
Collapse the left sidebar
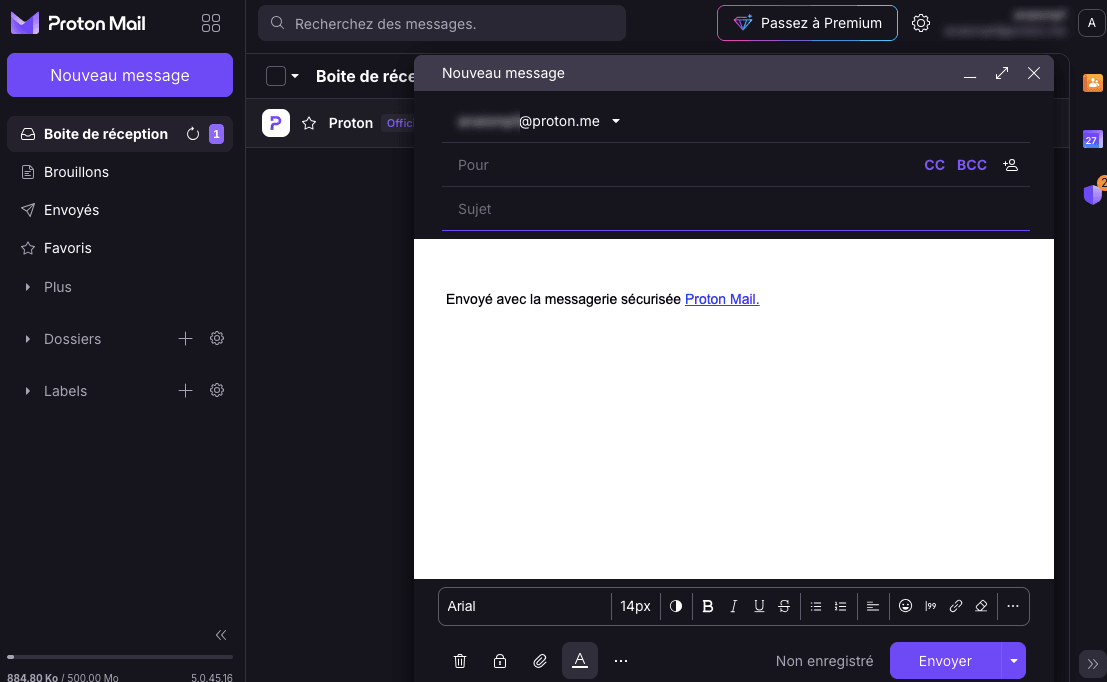click(221, 635)
